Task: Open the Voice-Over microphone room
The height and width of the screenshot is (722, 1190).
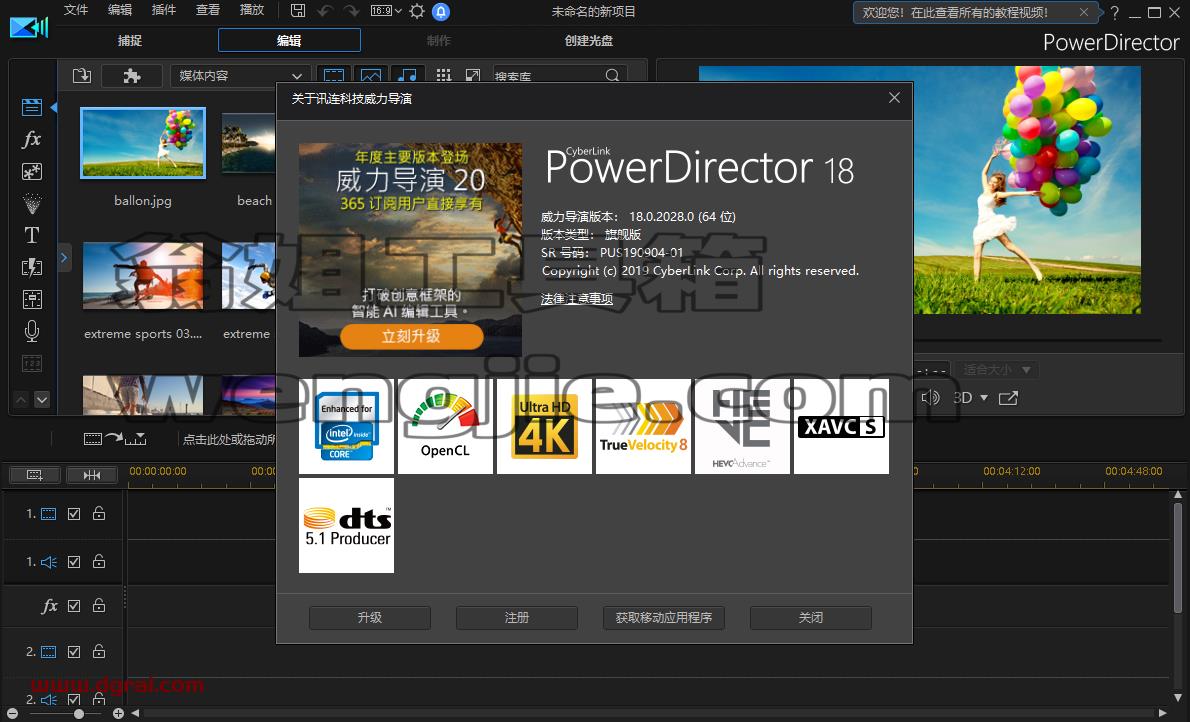Action: pos(32,331)
